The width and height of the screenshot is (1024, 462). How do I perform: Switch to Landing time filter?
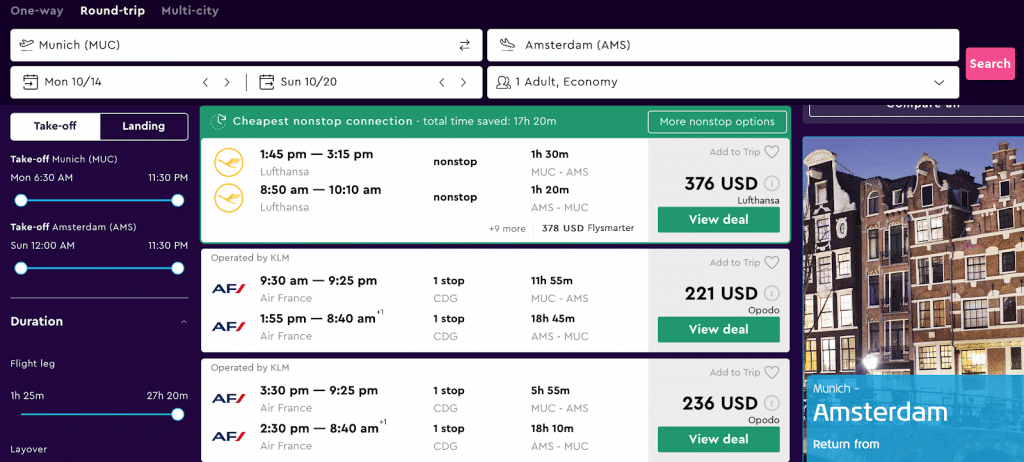(x=144, y=126)
